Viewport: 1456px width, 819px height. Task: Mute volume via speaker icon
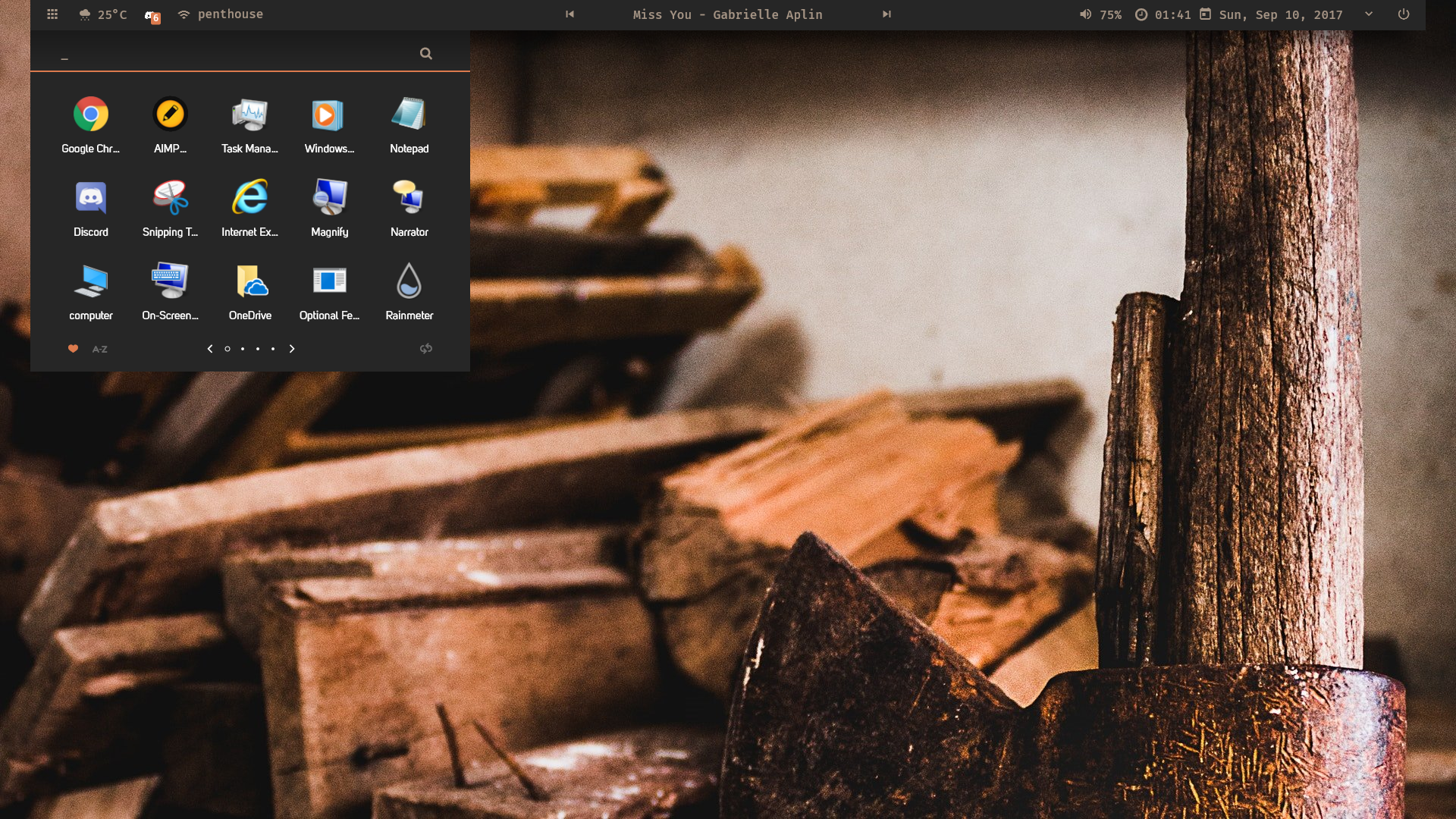1085,14
